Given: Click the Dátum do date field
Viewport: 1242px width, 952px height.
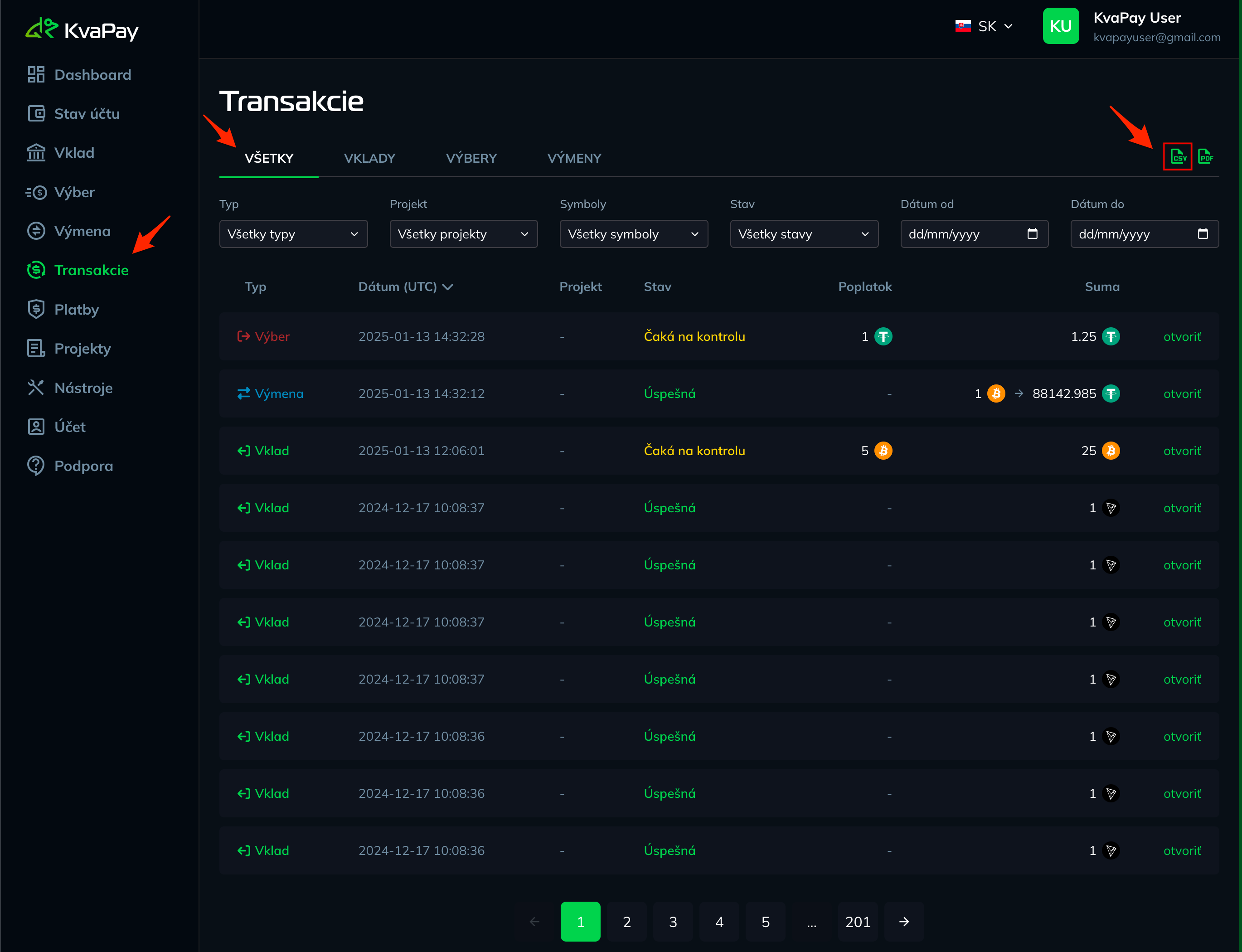Looking at the screenshot, I should [1145, 234].
